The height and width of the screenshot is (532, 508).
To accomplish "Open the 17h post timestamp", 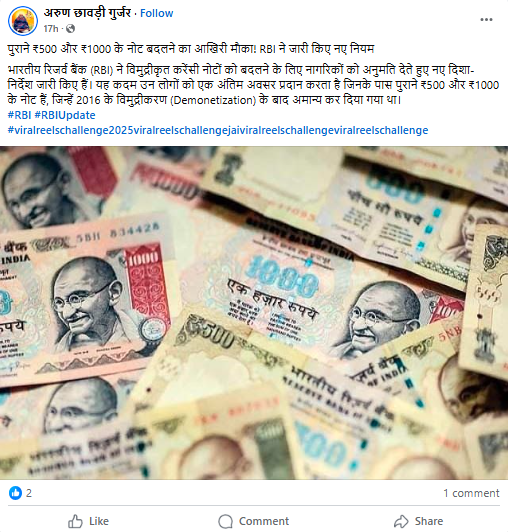I will pos(51,29).
